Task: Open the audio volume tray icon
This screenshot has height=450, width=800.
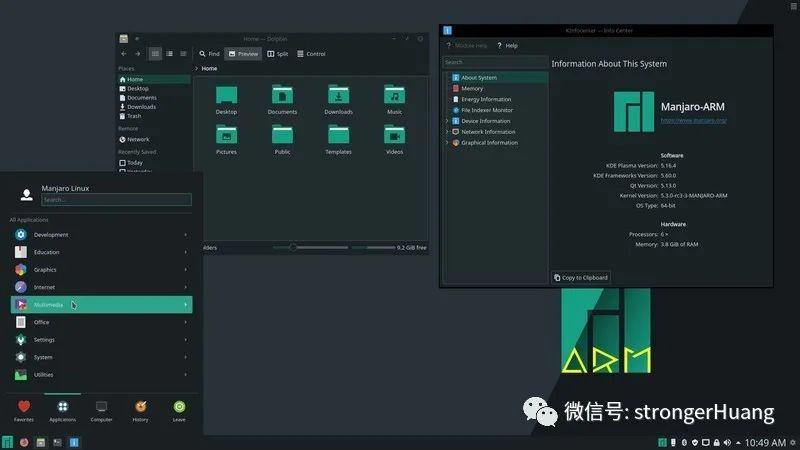Action: point(727,442)
